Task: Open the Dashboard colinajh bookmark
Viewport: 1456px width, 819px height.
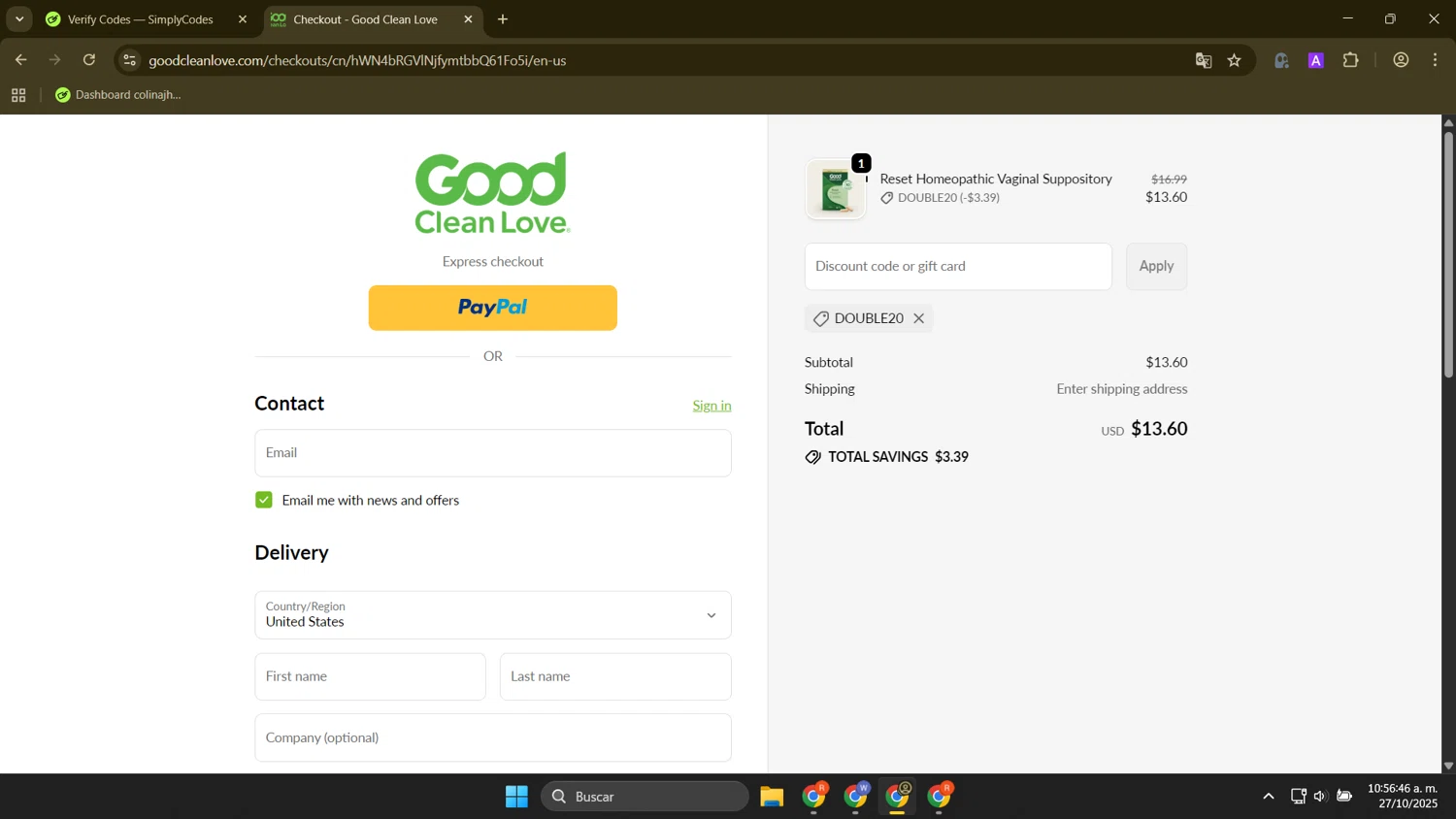Action: [118, 95]
